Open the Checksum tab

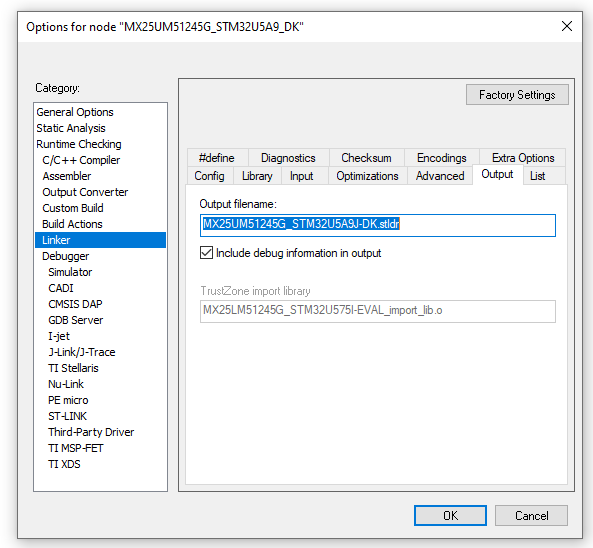click(366, 158)
